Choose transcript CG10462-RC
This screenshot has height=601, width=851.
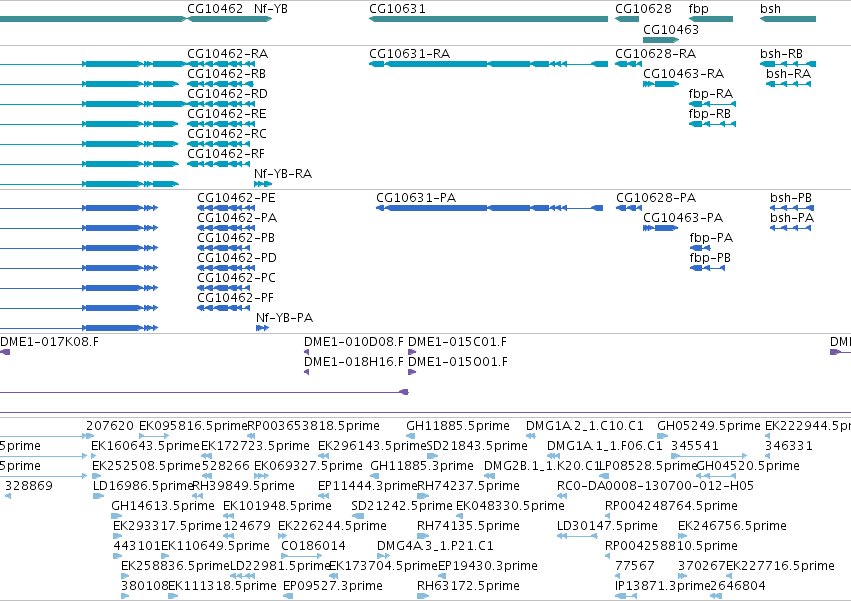coord(227,134)
